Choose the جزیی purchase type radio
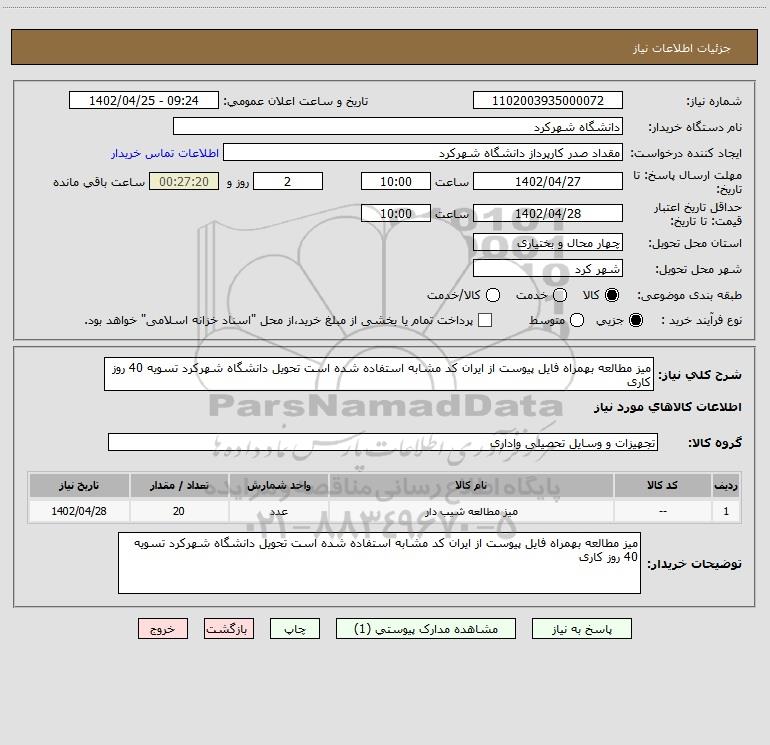770x745 pixels. [x=636, y=320]
